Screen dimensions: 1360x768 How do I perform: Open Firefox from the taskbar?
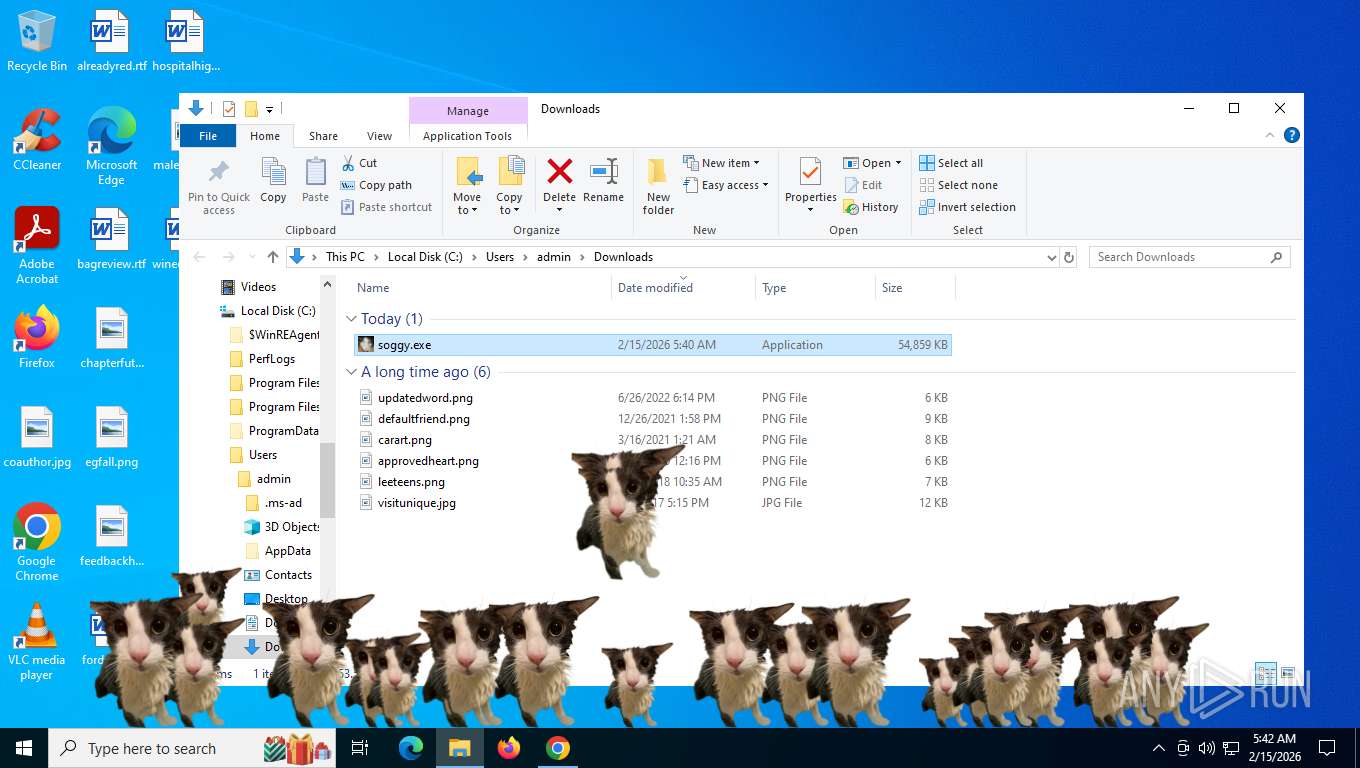tap(509, 748)
